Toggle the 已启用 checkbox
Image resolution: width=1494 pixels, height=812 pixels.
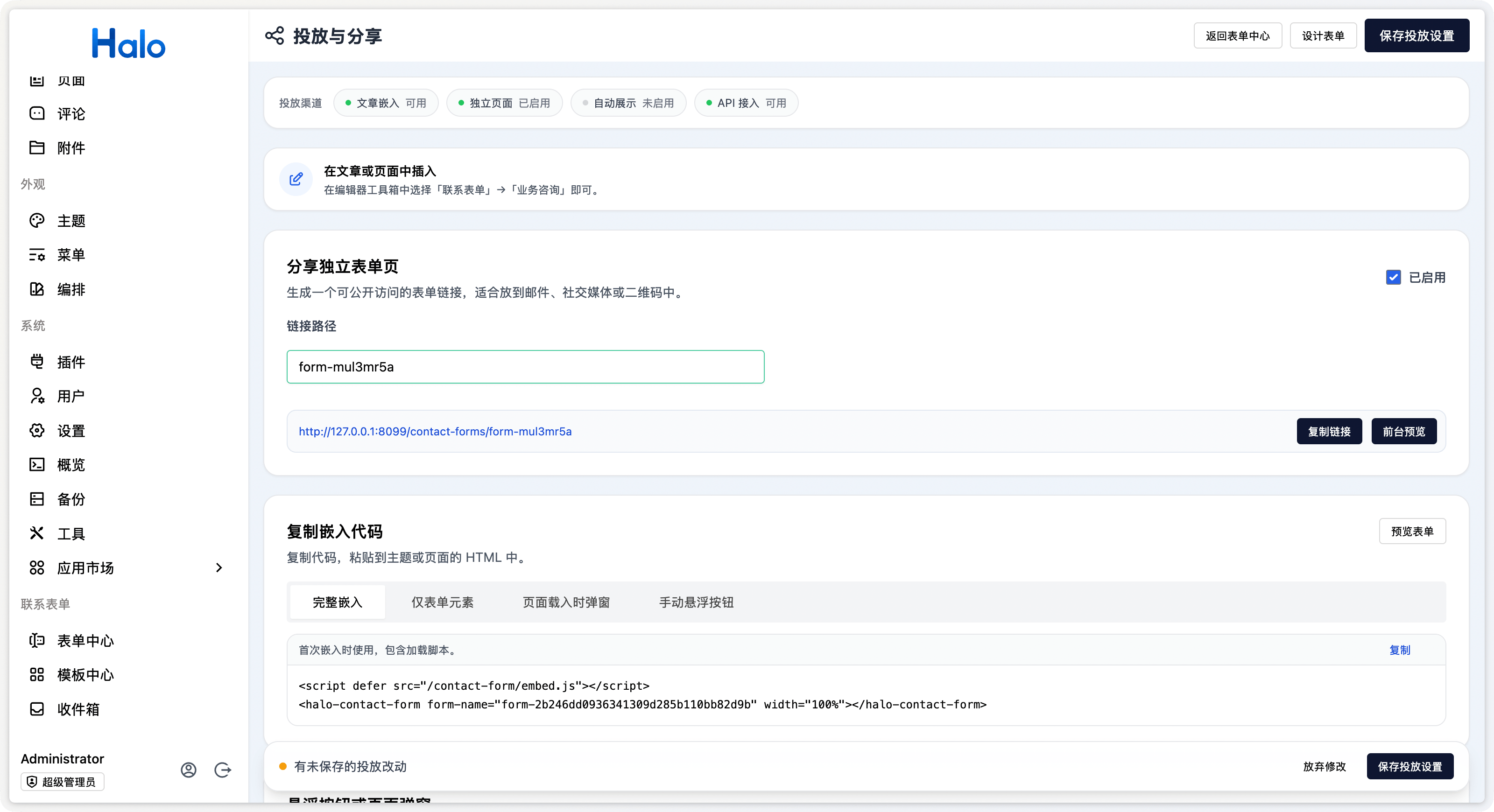tap(1394, 277)
